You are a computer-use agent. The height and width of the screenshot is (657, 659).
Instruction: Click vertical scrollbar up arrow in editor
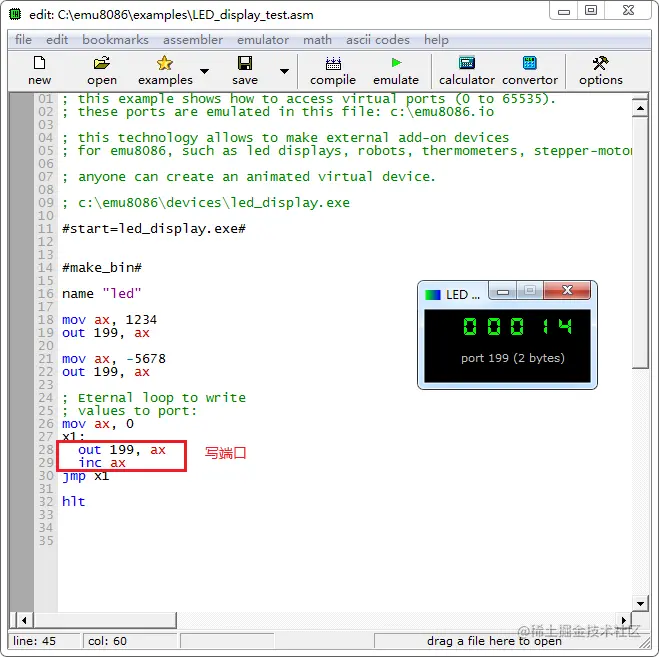coord(640,108)
